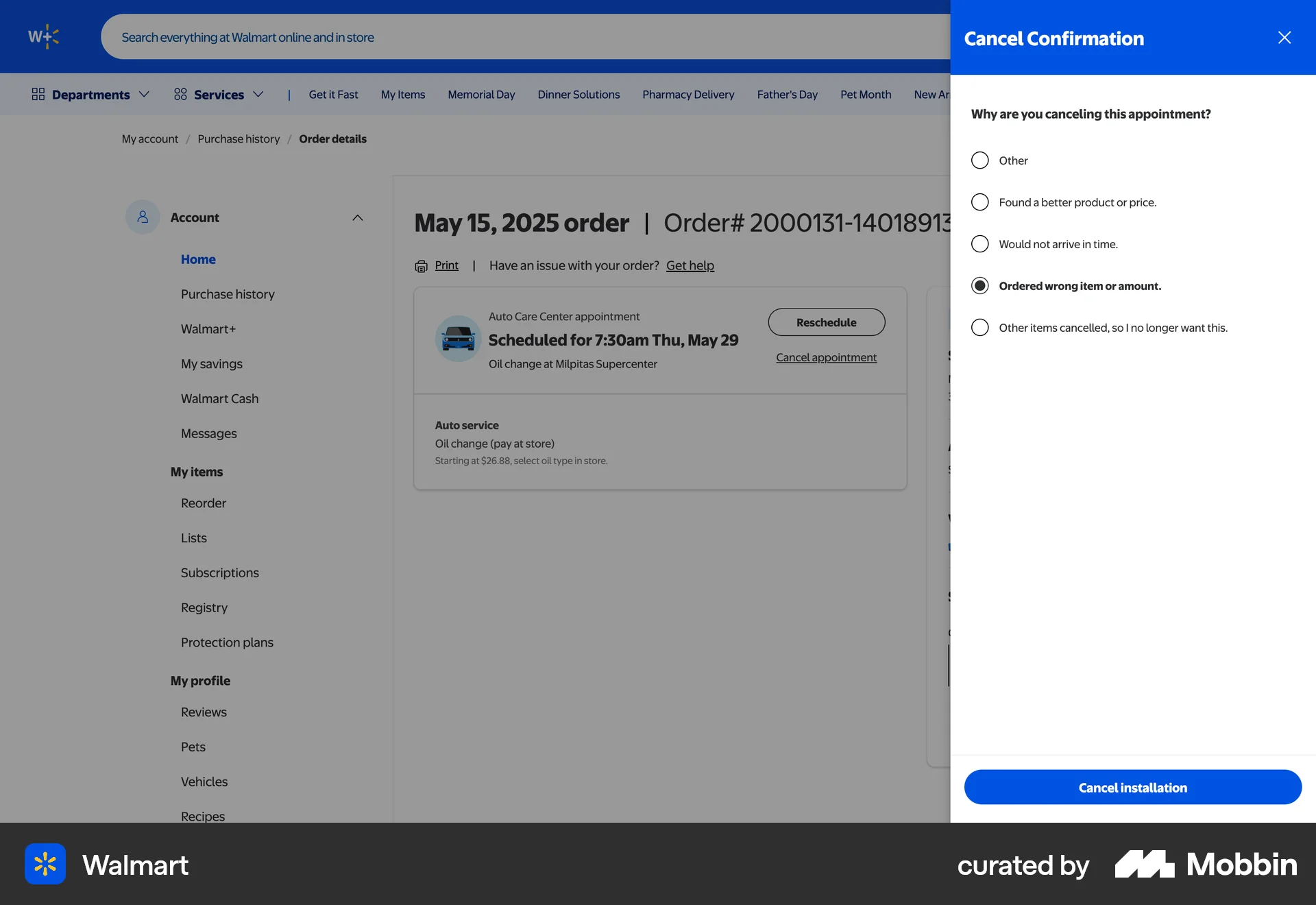This screenshot has height=905, width=1316.
Task: Open the Departments grid icon
Action: click(38, 94)
